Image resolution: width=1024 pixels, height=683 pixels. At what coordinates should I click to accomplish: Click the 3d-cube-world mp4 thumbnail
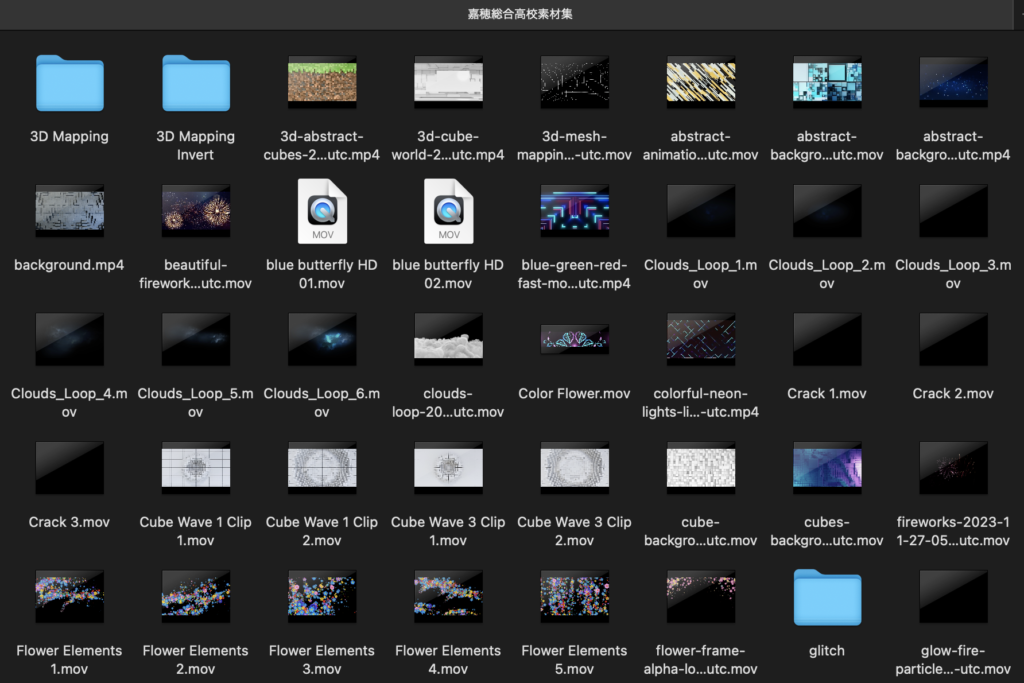click(448, 81)
